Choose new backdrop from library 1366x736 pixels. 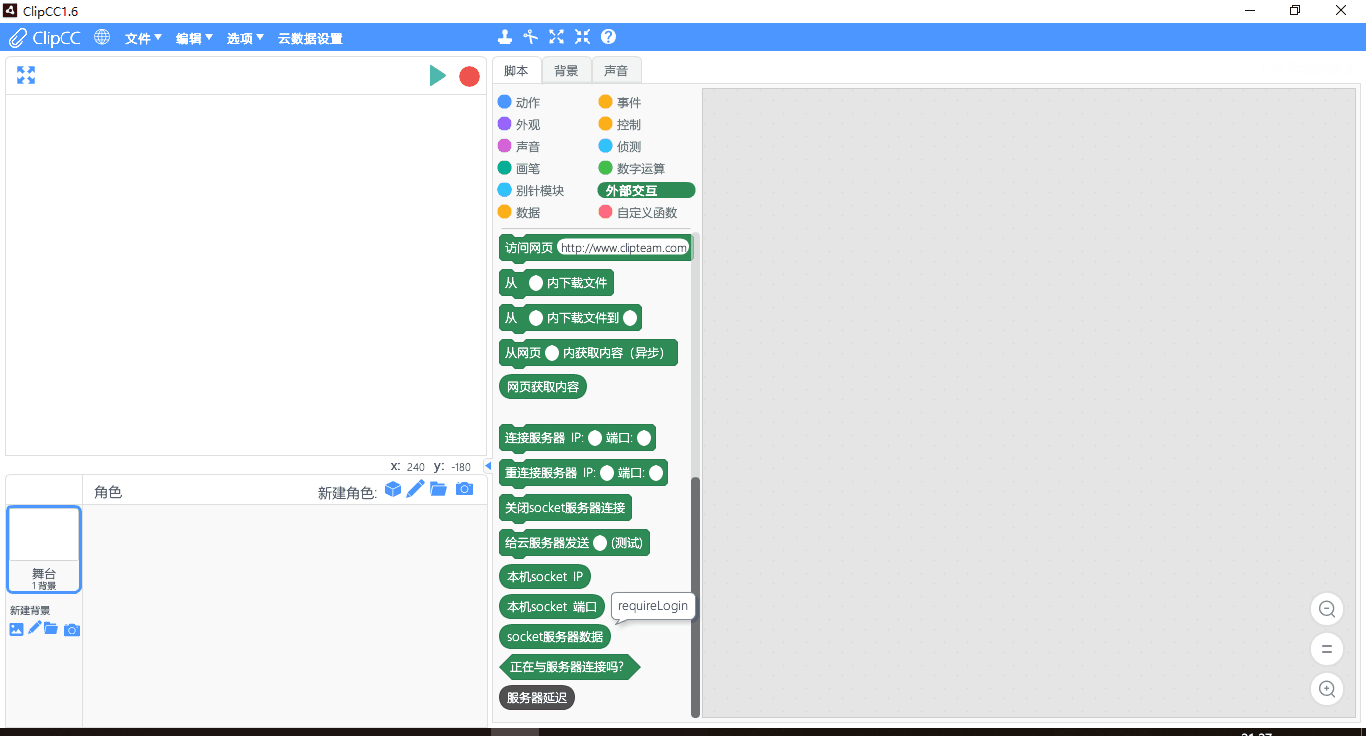click(x=16, y=629)
